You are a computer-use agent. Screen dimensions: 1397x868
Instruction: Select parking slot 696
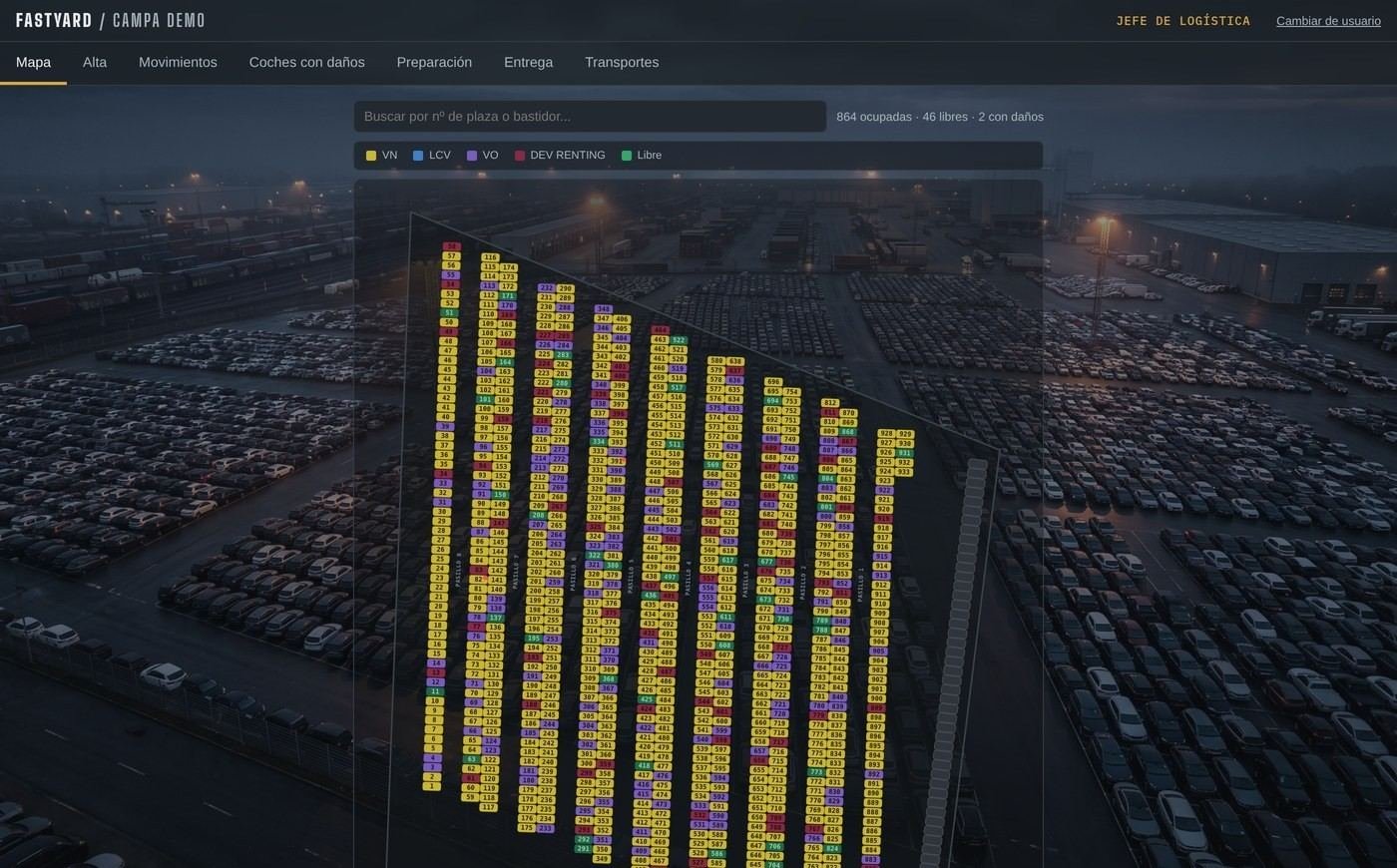(773, 382)
